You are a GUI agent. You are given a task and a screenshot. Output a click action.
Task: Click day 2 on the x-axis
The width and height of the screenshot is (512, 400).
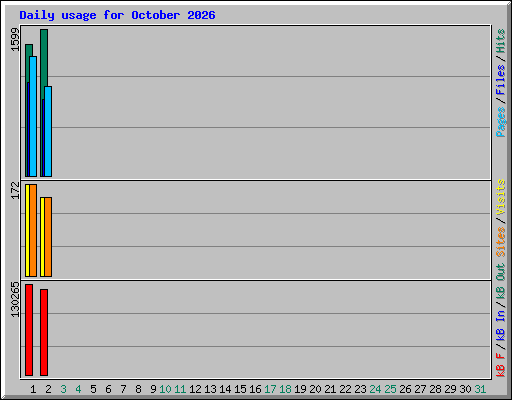pyautogui.click(x=48, y=389)
